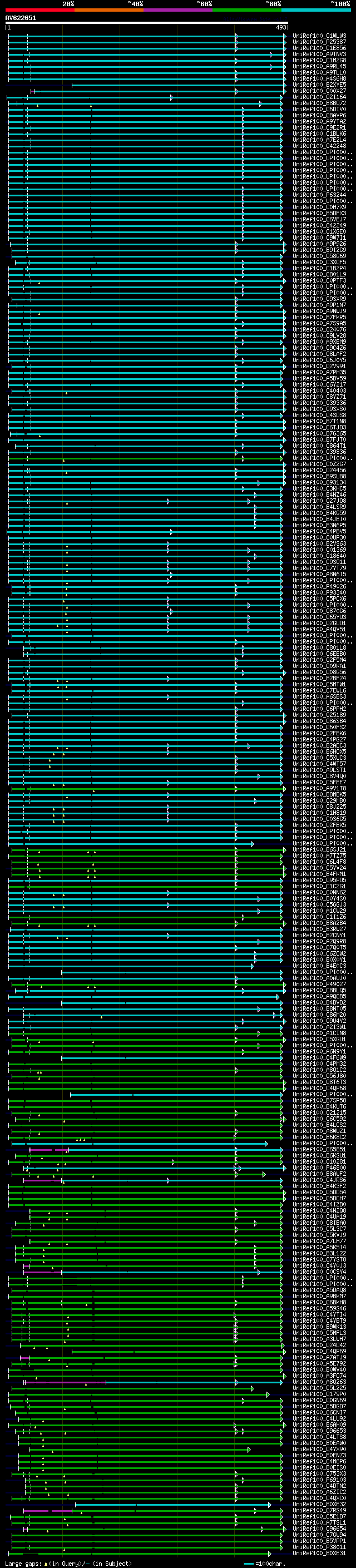Image resolution: width=356 pixels, height=1568 pixels.
Task: Click the query end position 493
Action: tap(281, 27)
